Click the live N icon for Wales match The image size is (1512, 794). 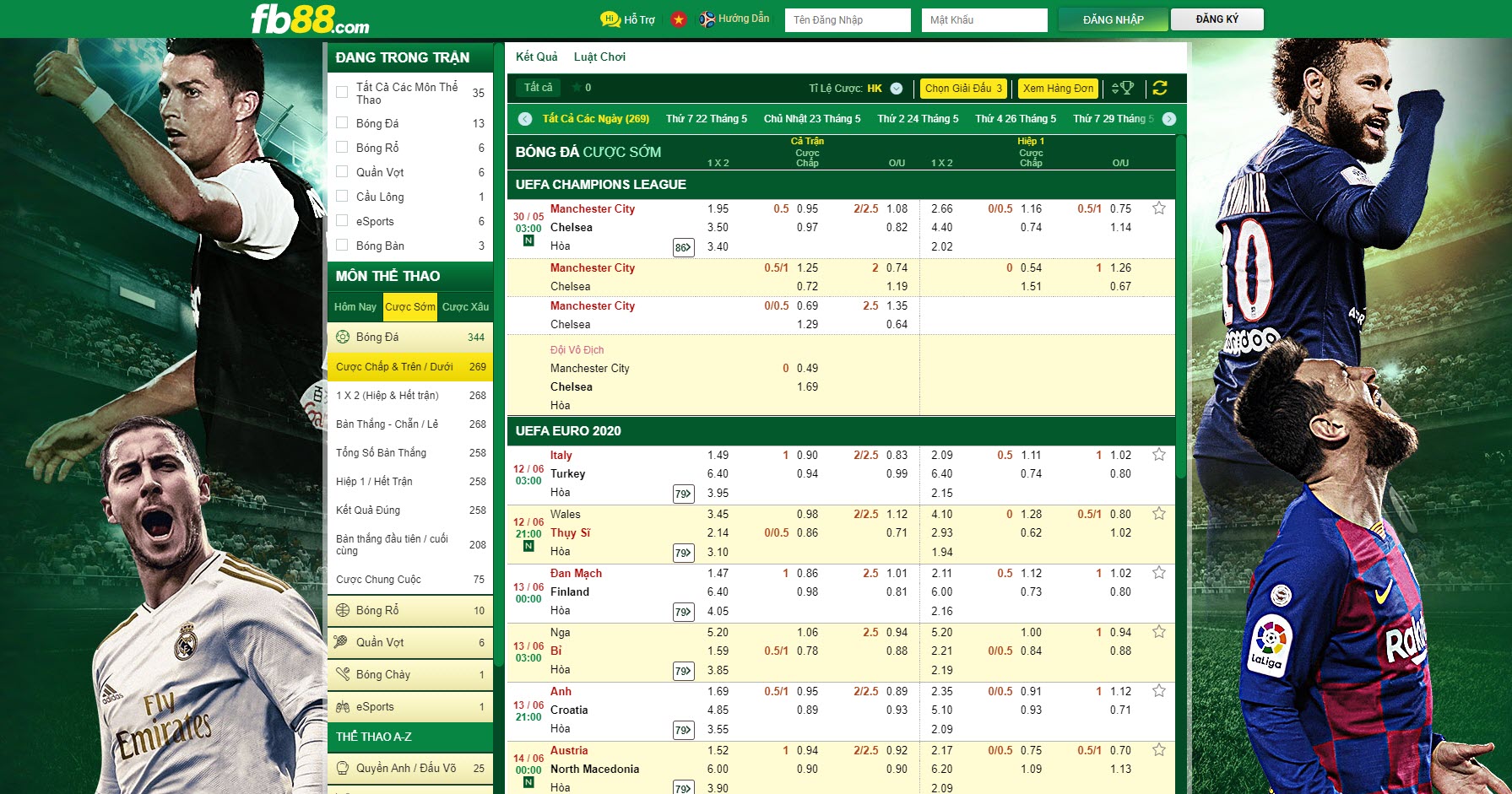coord(528,546)
